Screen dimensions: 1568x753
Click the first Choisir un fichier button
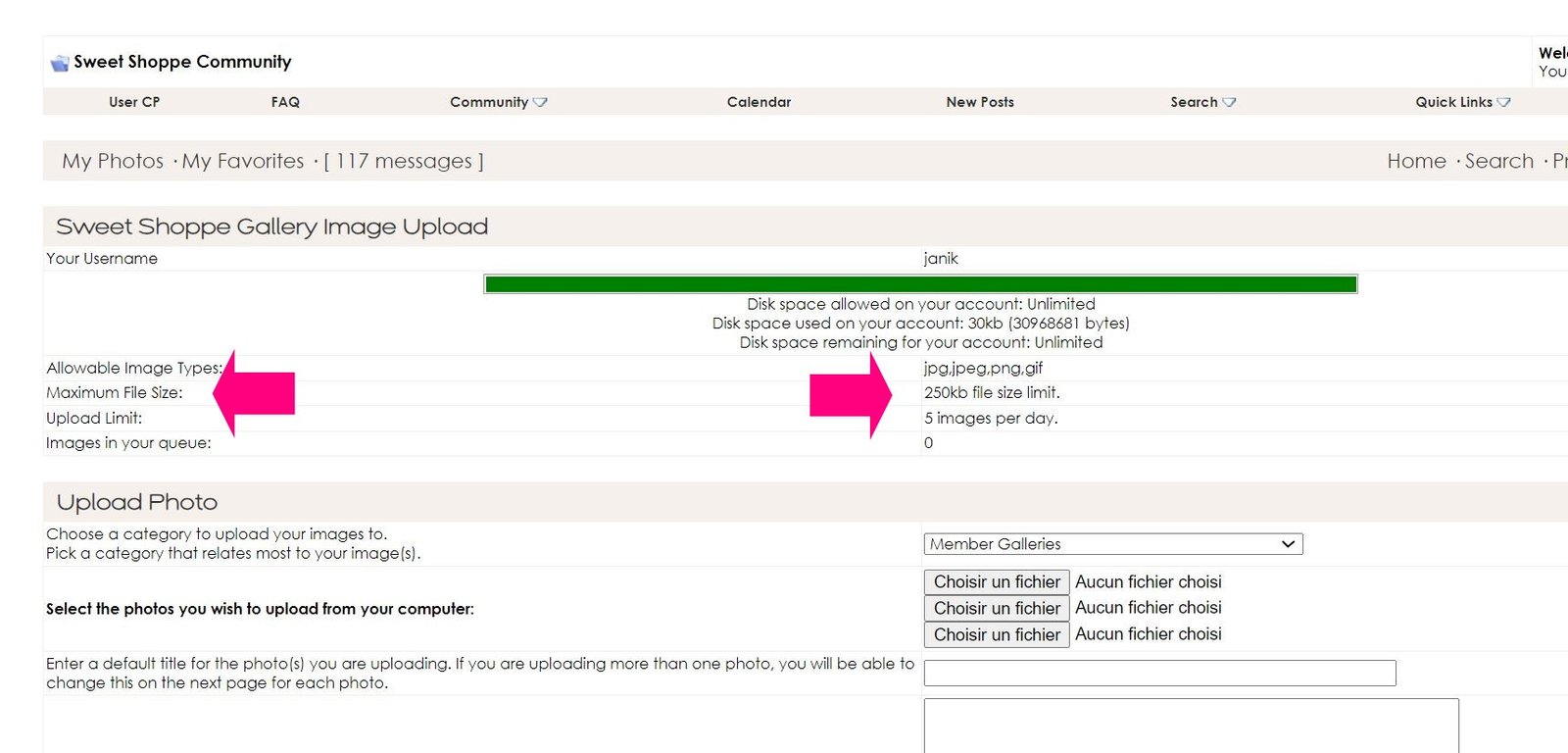(997, 582)
